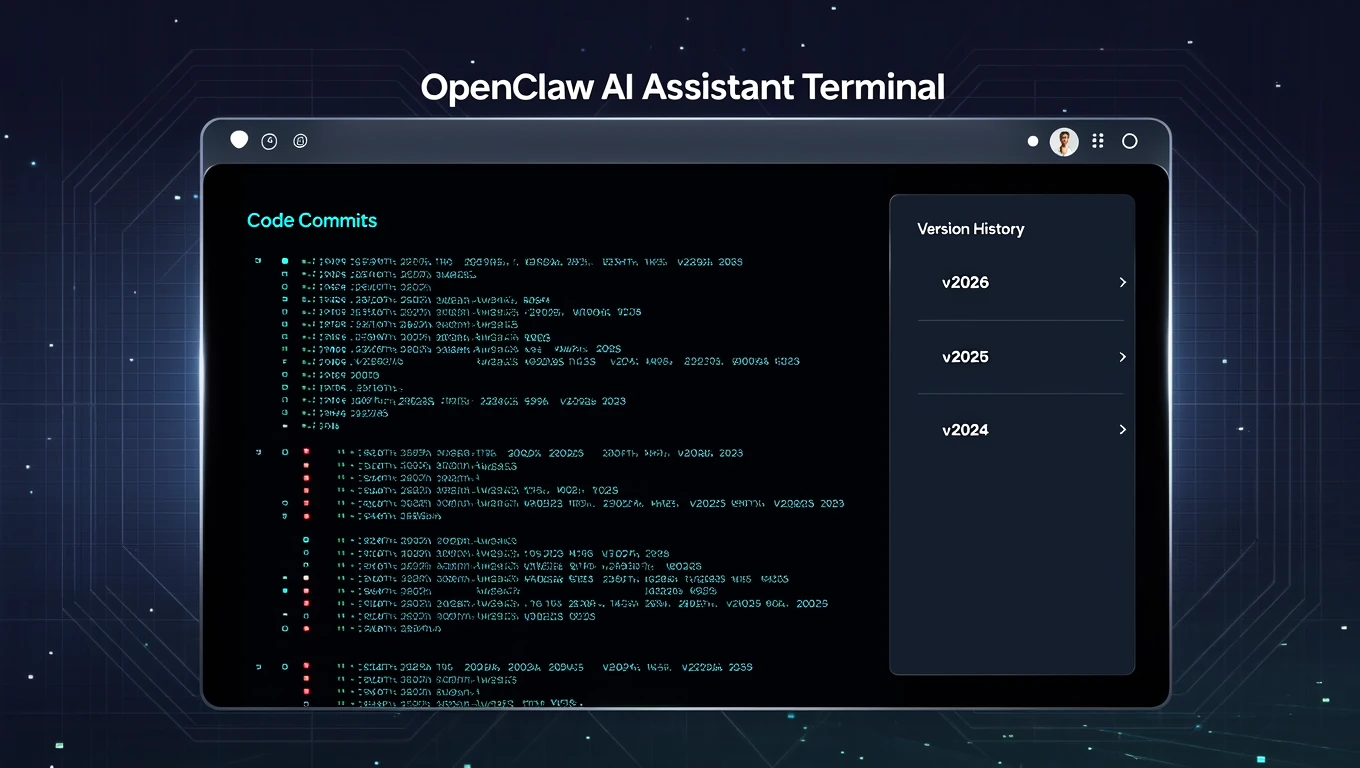This screenshot has width=1360, height=768.
Task: Click the lock icon next to the clock
Action: point(300,142)
